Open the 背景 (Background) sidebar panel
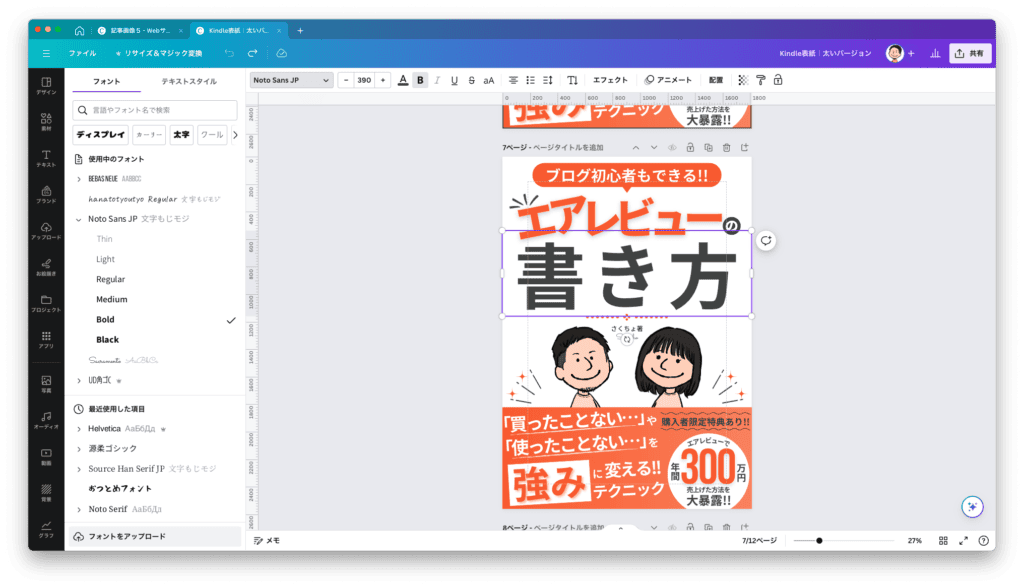 (46, 493)
